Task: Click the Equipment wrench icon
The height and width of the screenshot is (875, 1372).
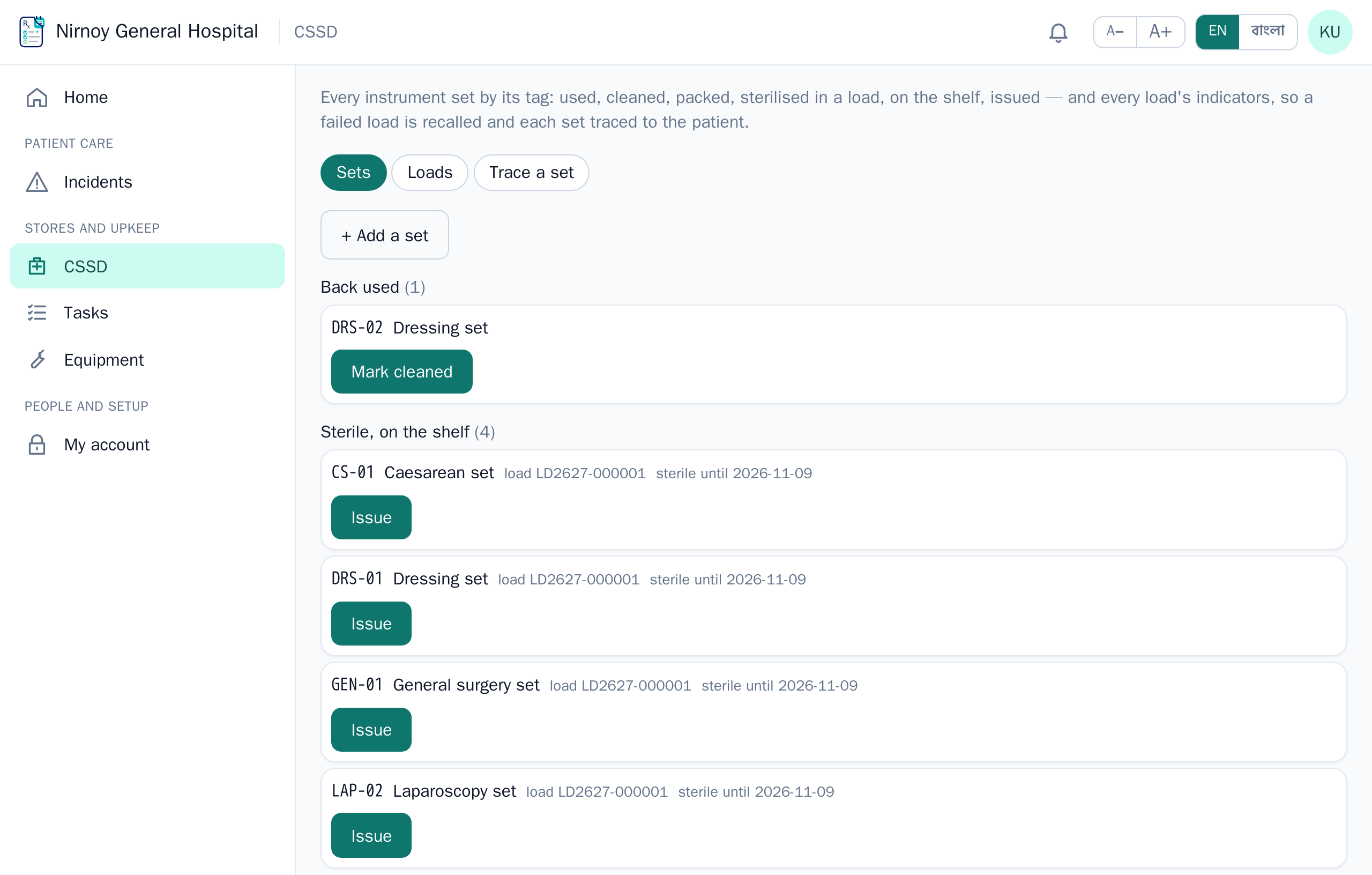Action: (x=37, y=360)
